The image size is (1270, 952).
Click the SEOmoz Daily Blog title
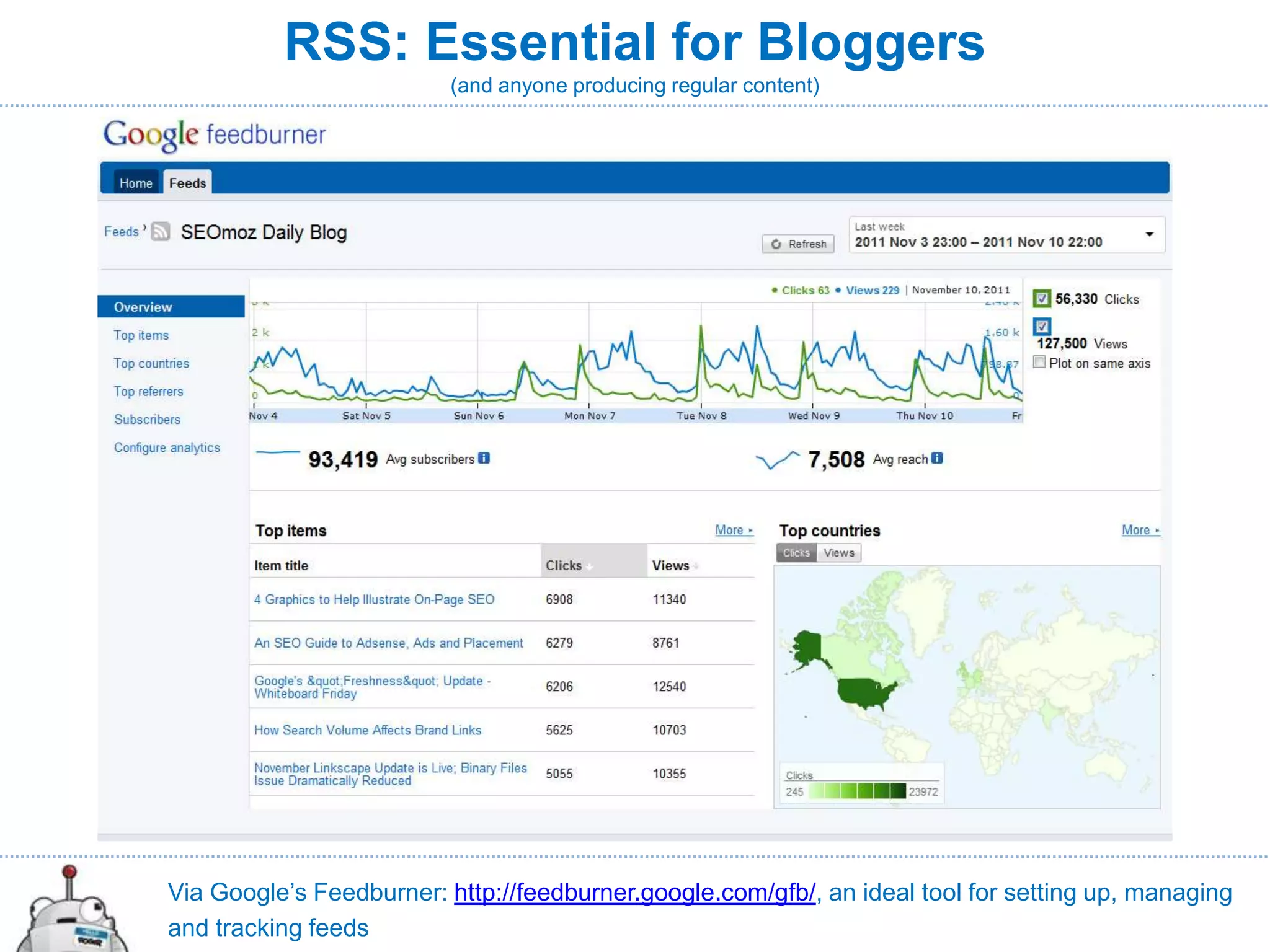(264, 232)
